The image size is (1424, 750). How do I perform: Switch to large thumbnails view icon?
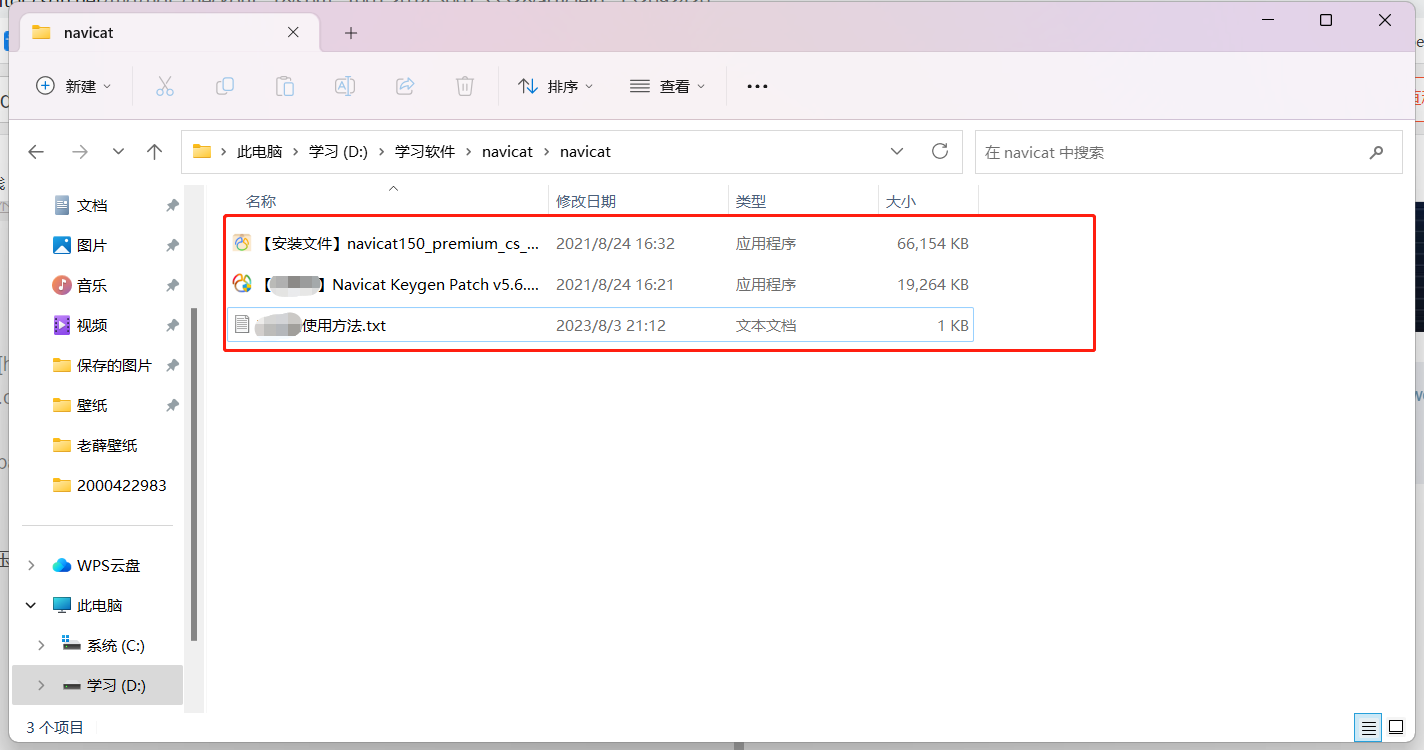click(x=1396, y=727)
